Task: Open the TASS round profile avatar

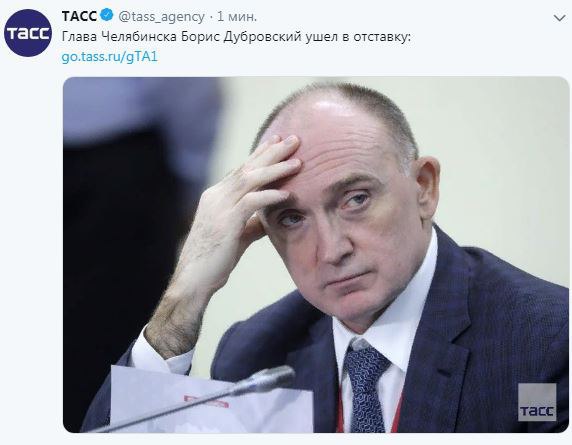Action: point(28,33)
